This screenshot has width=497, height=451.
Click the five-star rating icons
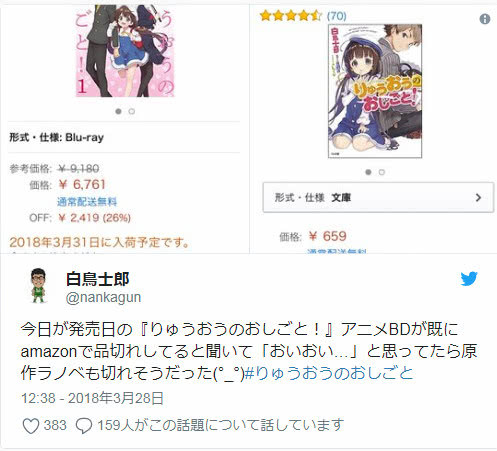(x=291, y=16)
